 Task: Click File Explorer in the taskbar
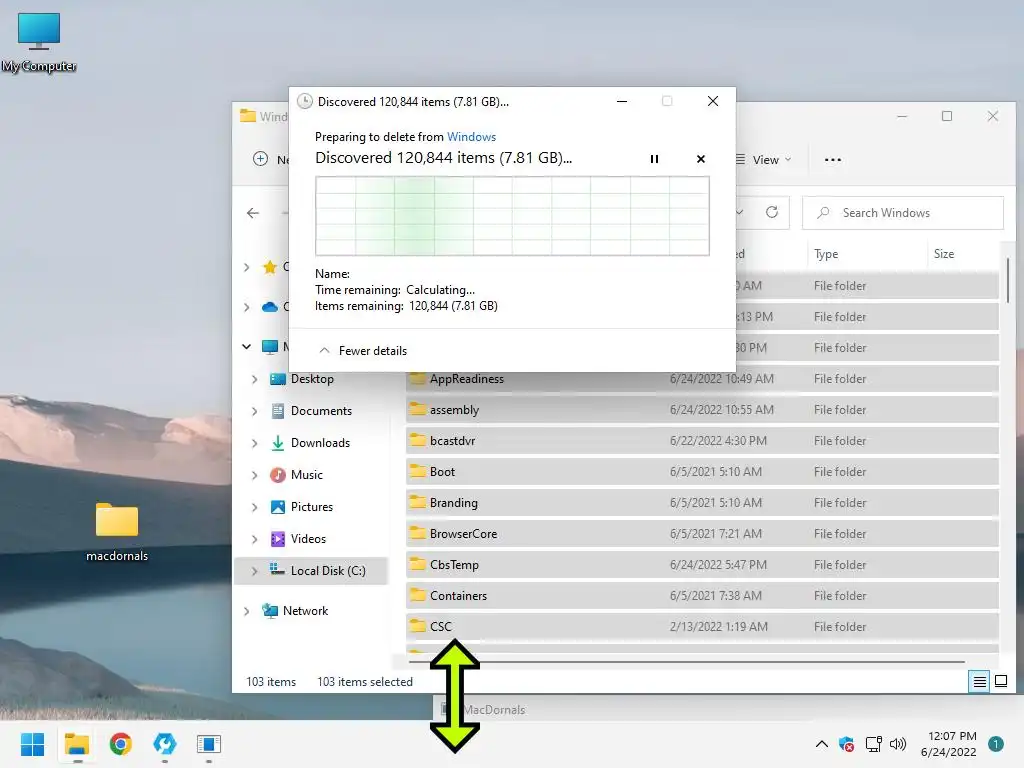[x=77, y=744]
